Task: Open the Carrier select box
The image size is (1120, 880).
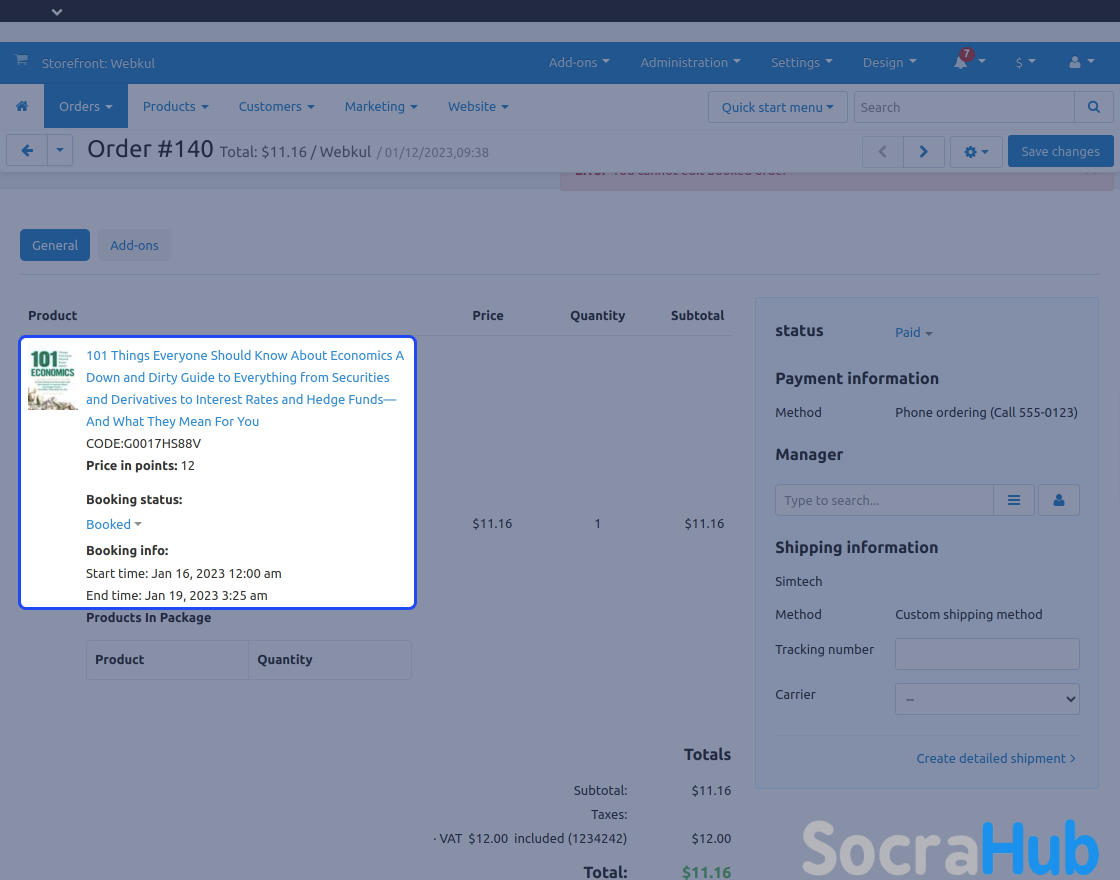Action: (987, 699)
